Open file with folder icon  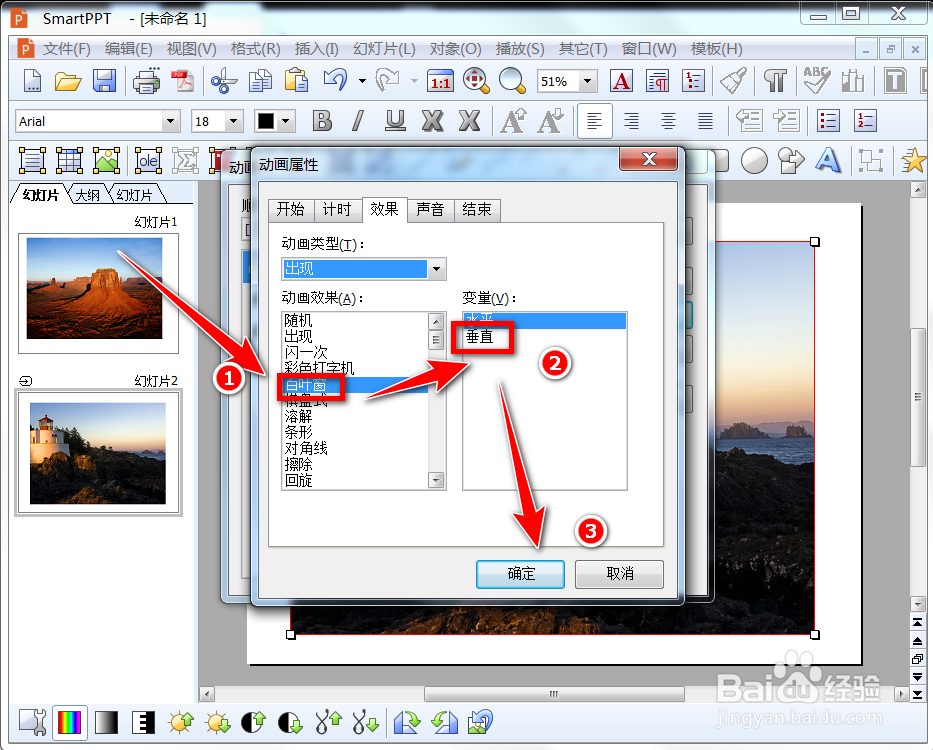point(68,81)
